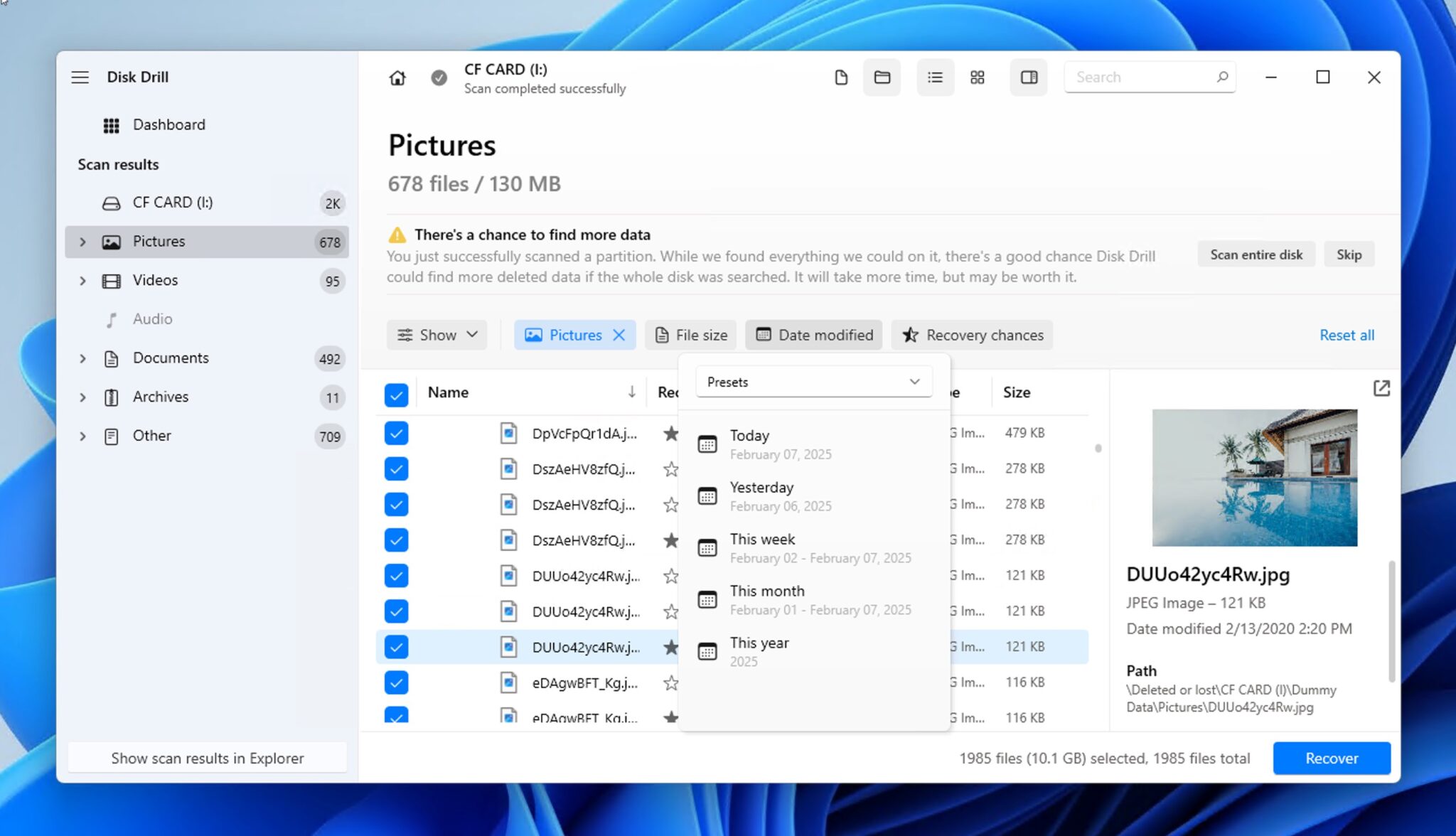Choose This year date preset

[x=814, y=652]
